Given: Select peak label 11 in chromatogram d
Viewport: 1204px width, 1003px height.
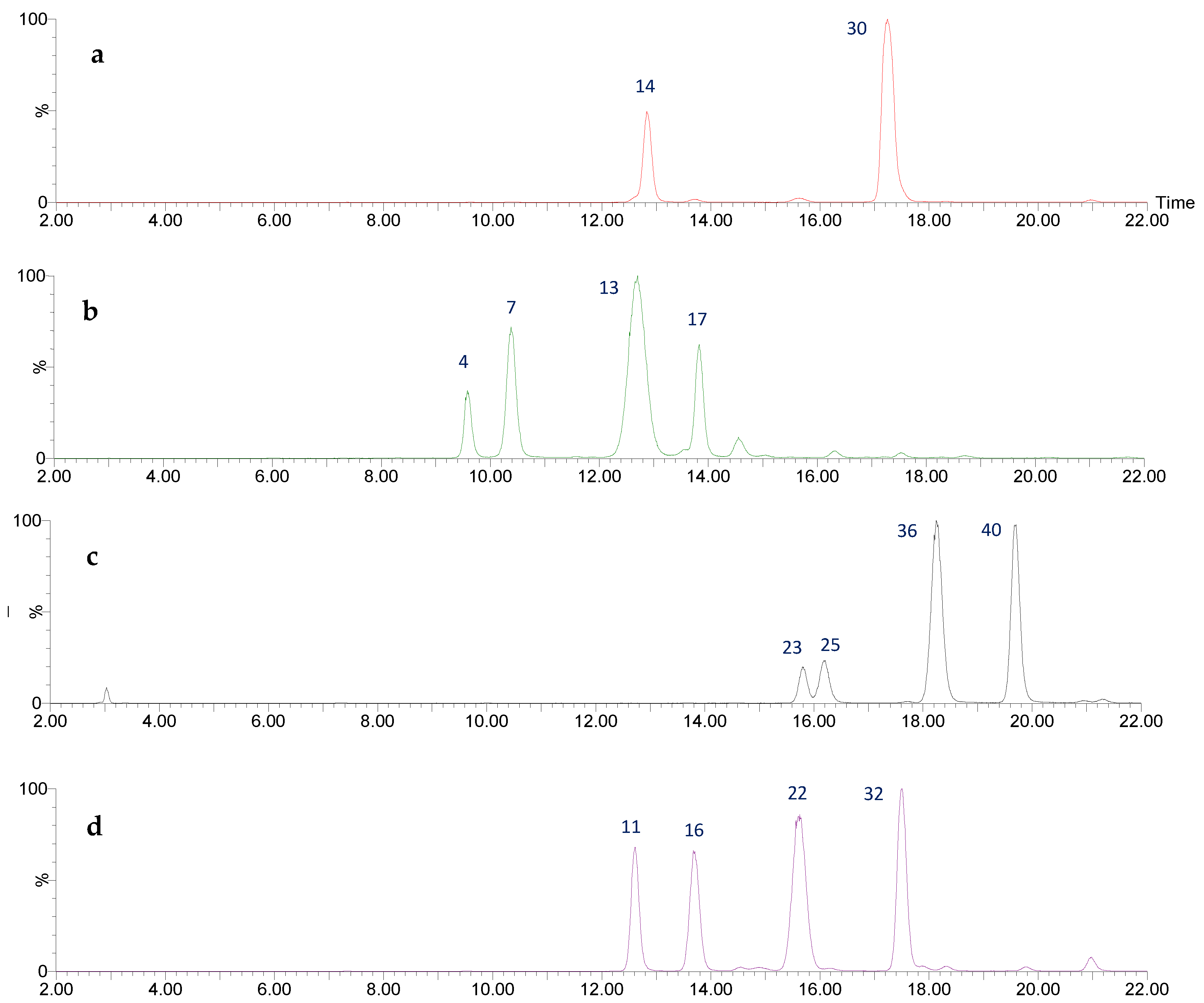Looking at the screenshot, I should pos(631,827).
